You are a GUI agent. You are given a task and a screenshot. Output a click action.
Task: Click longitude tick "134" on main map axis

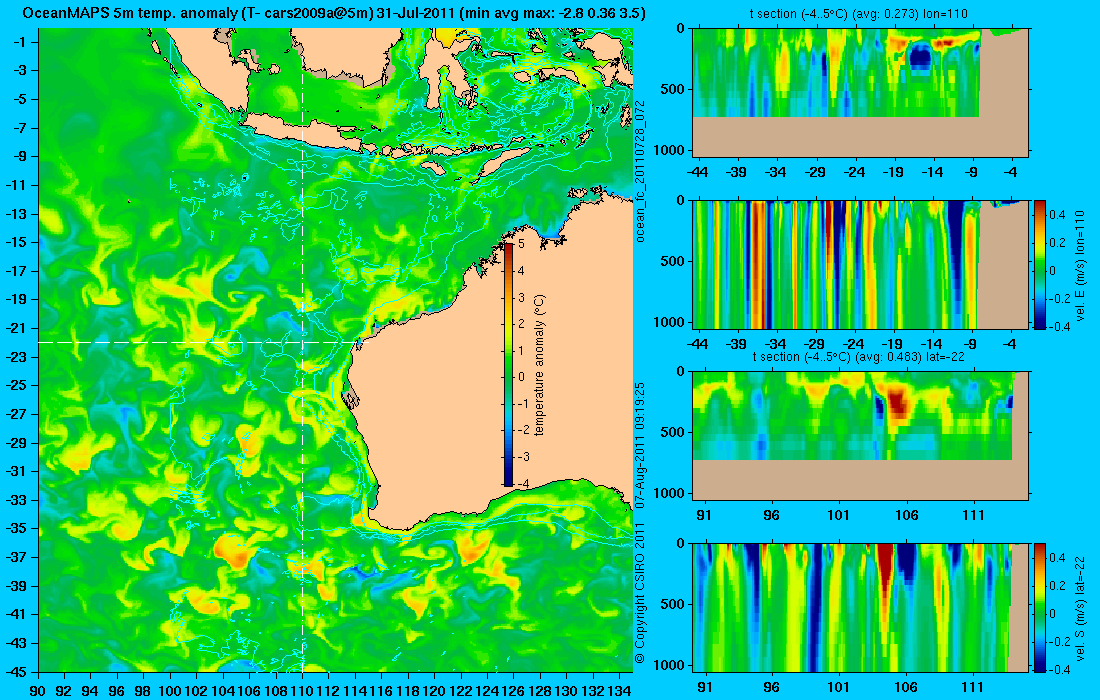click(x=619, y=691)
